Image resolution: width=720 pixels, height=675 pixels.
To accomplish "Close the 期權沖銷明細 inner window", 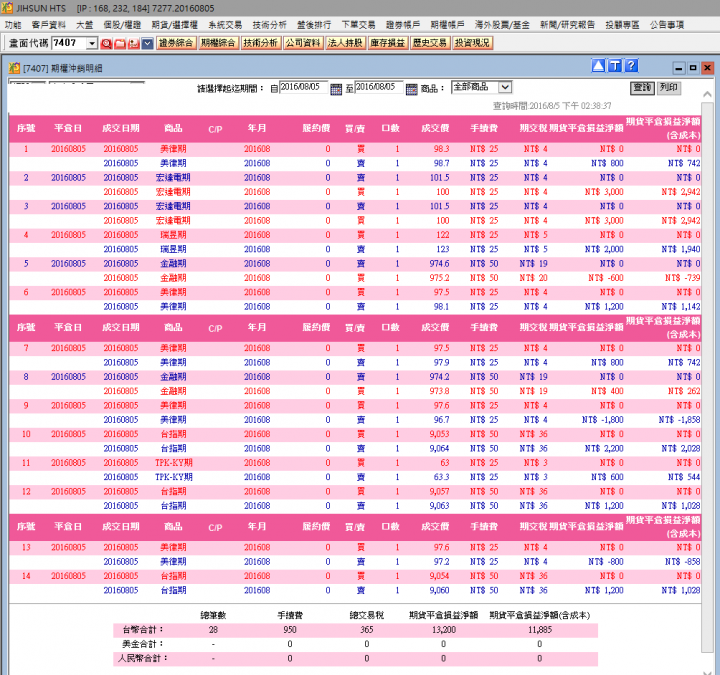I will point(708,68).
